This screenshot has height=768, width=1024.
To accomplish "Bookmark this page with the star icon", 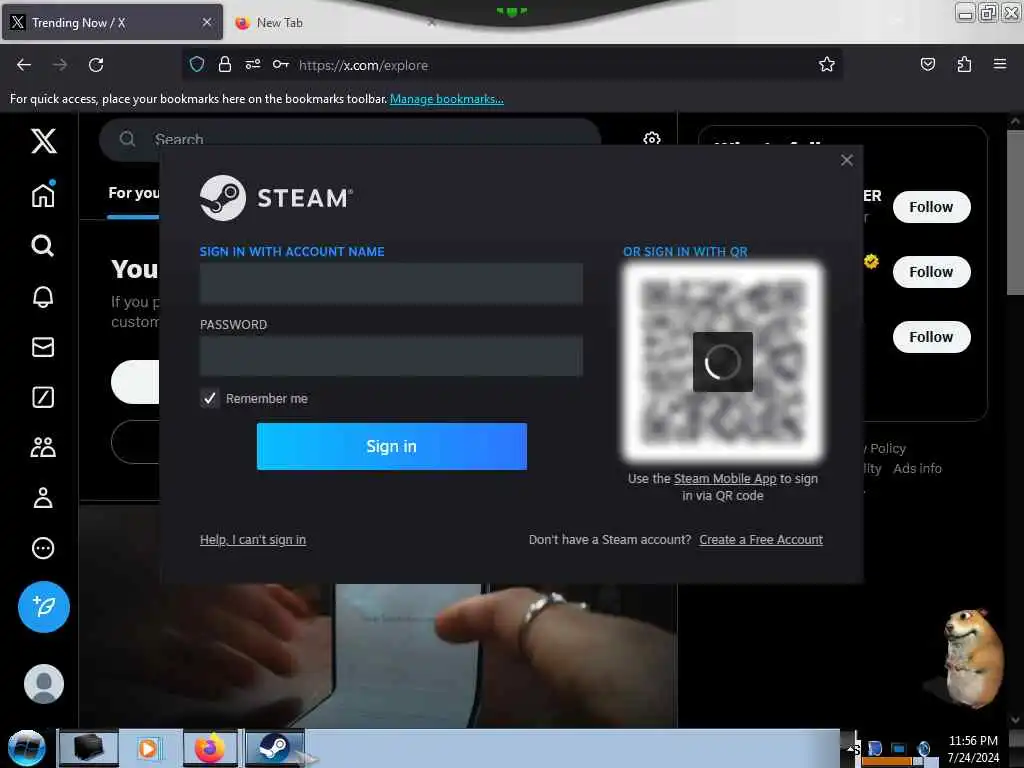I will [x=827, y=64].
